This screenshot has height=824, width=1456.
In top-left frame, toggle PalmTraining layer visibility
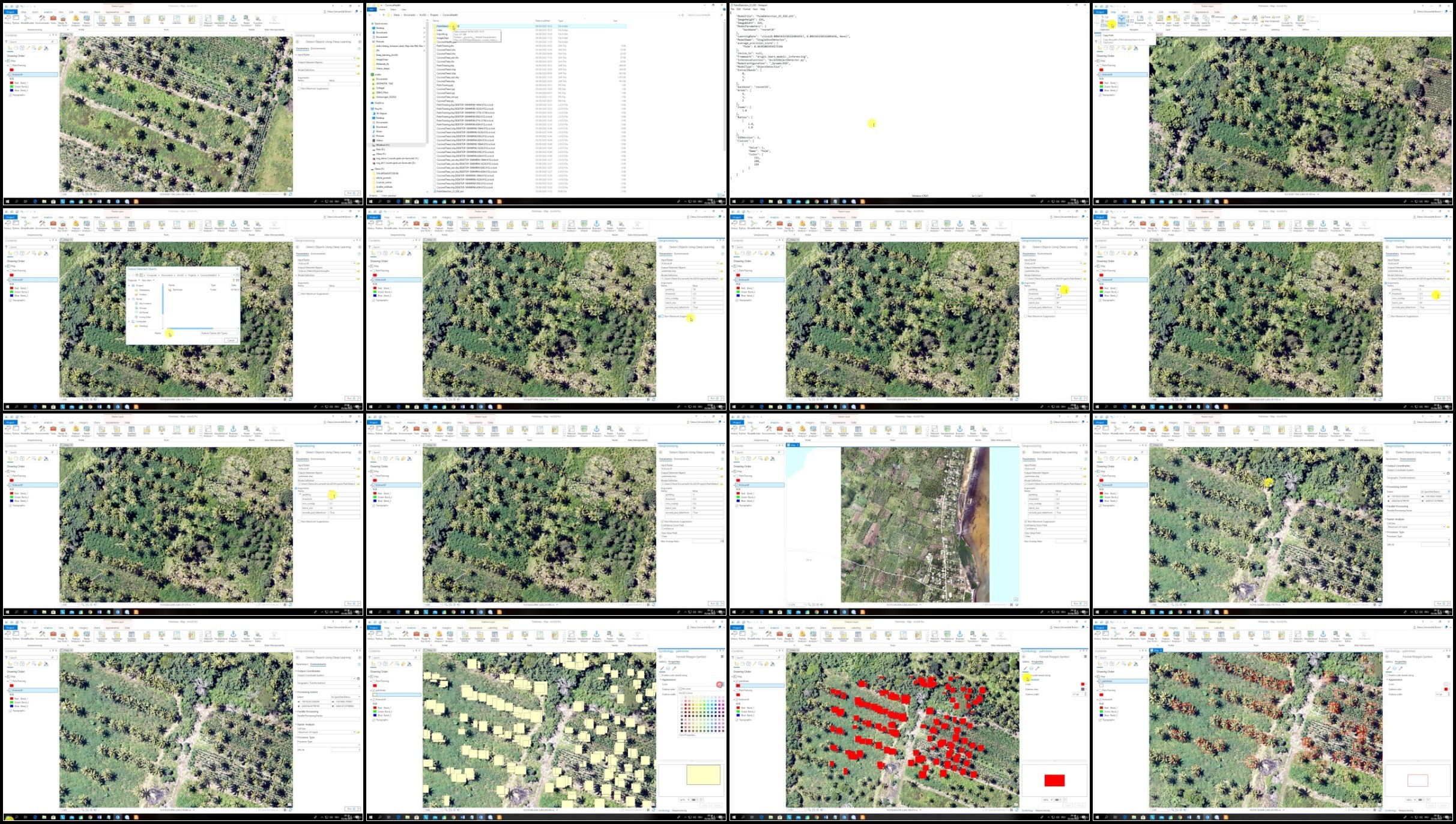coord(10,65)
